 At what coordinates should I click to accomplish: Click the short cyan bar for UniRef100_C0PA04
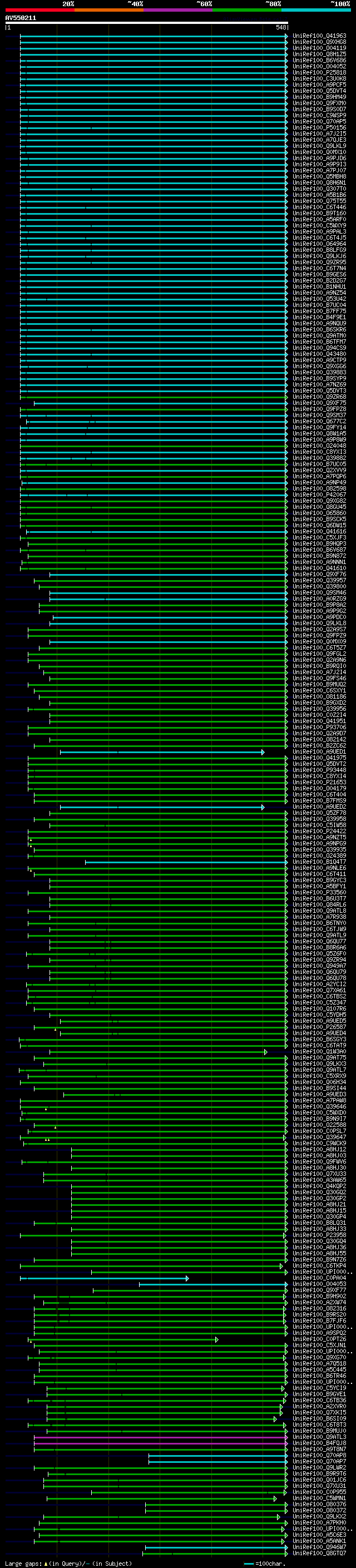click(x=105, y=1278)
